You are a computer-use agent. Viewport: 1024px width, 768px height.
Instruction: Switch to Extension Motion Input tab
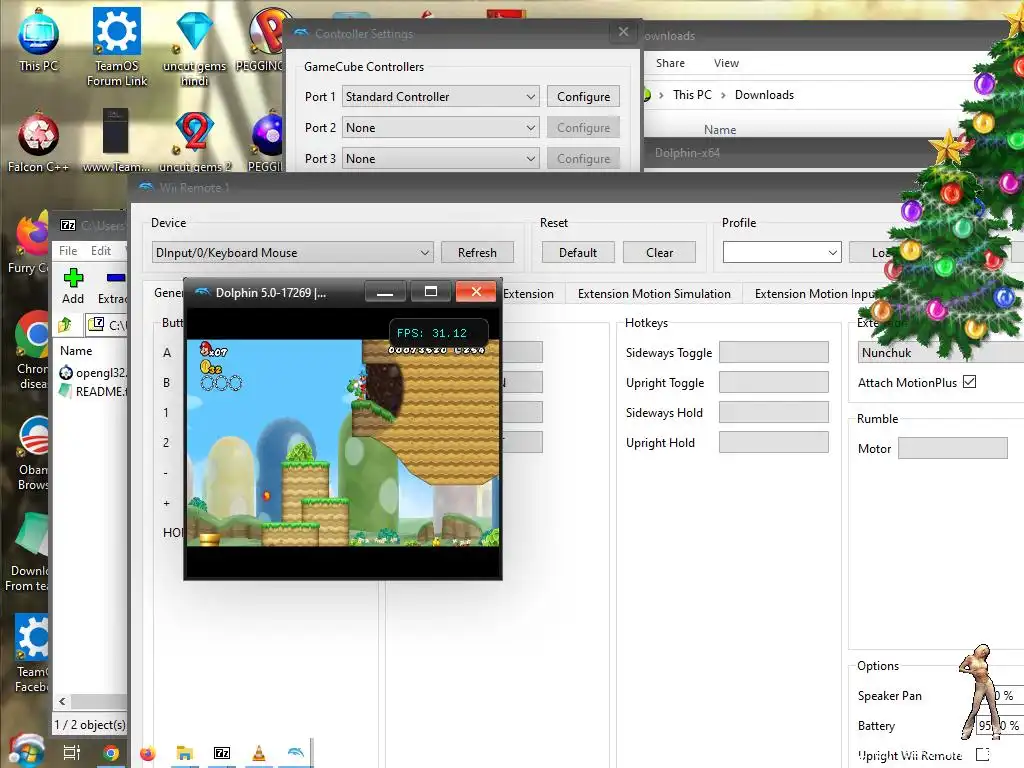816,294
